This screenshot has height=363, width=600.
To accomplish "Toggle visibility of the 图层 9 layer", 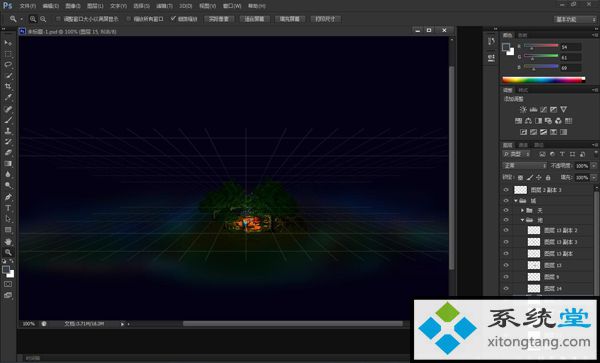I will (506, 277).
